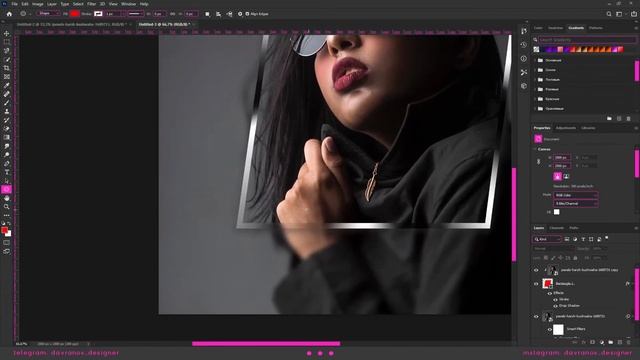Image resolution: width=640 pixels, height=360 pixels.
Task: Toggle Stroke effect visibility
Action: [556, 299]
